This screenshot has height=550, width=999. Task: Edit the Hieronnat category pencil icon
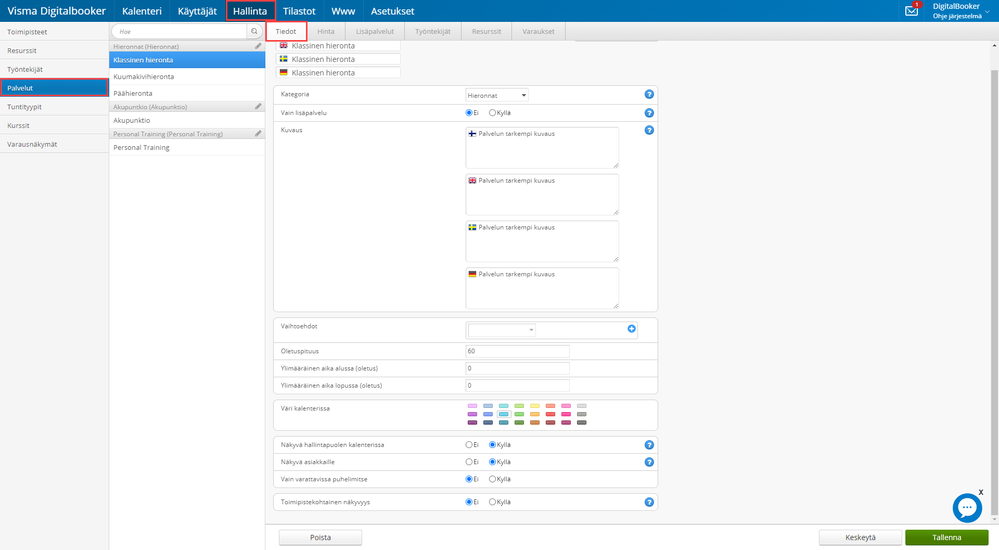258,46
